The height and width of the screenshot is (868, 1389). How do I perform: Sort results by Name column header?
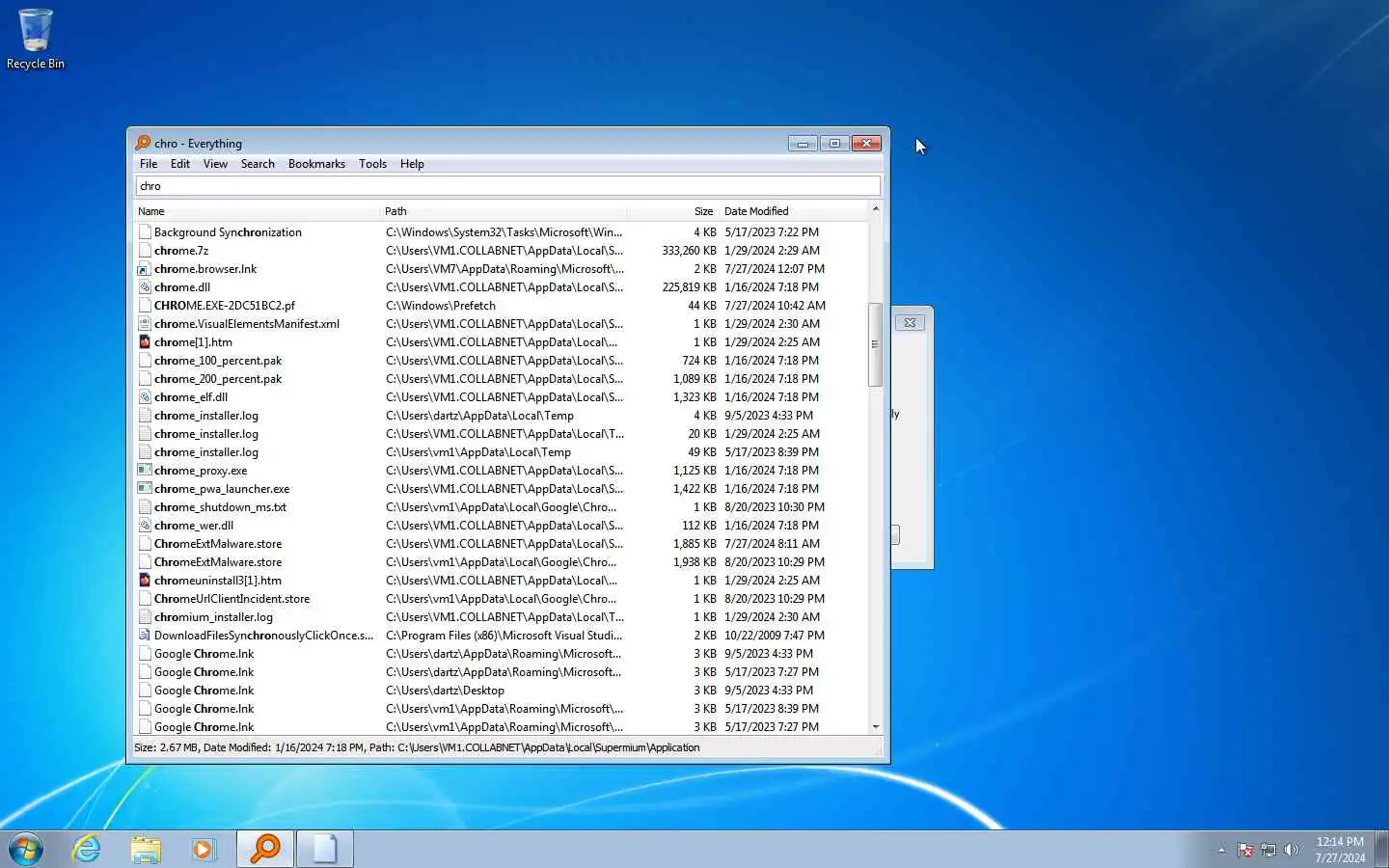tap(258, 211)
